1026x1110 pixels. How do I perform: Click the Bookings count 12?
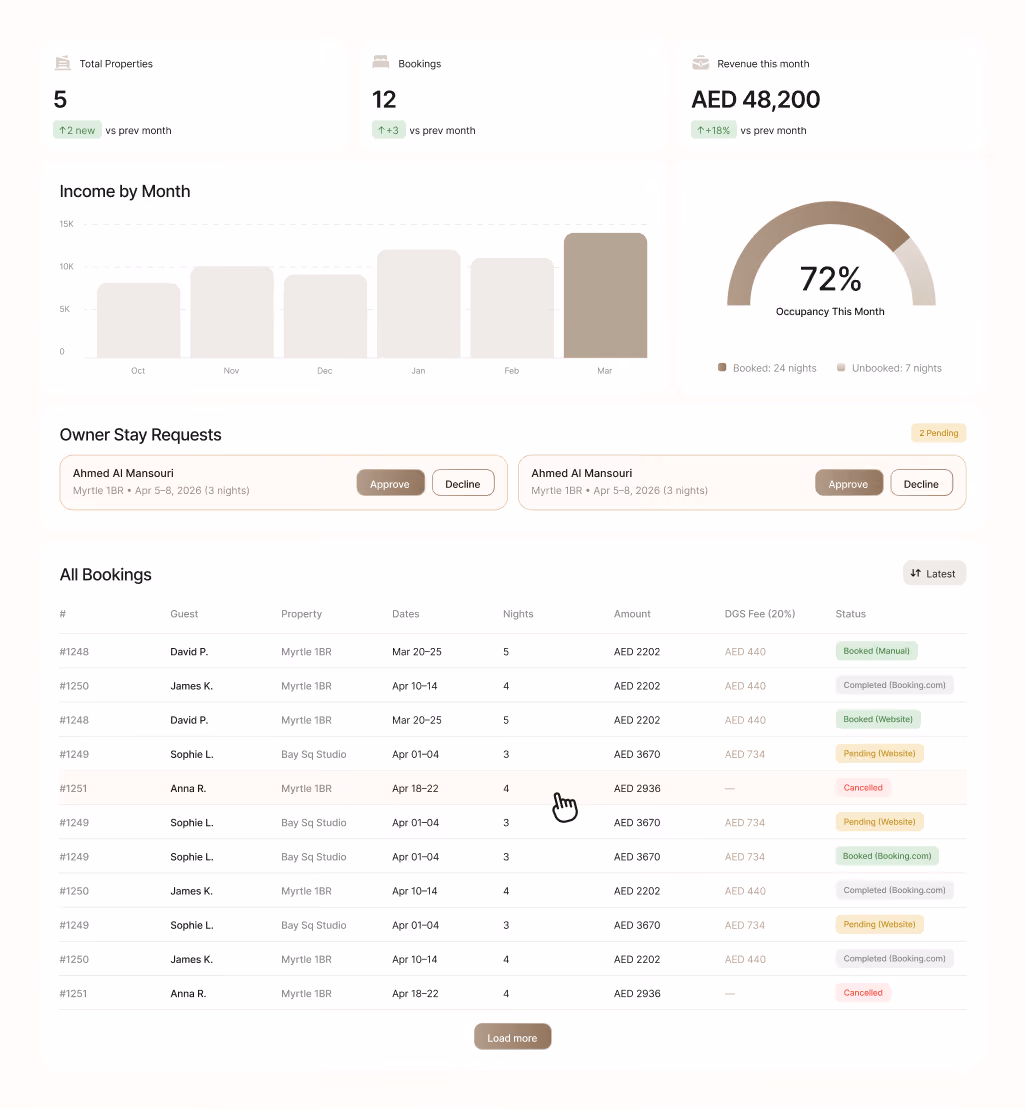(x=384, y=99)
